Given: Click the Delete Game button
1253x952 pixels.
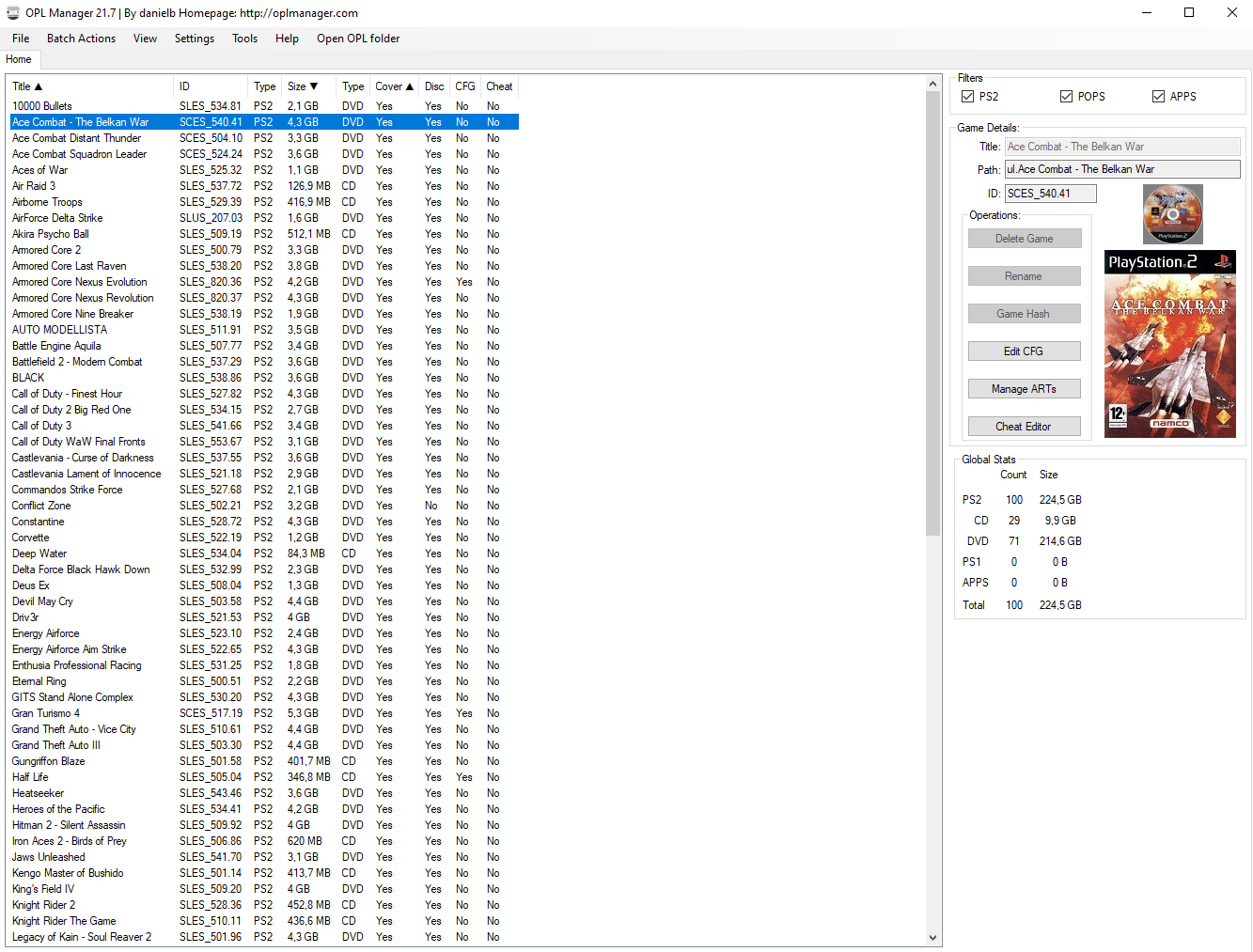Looking at the screenshot, I should click(1025, 239).
